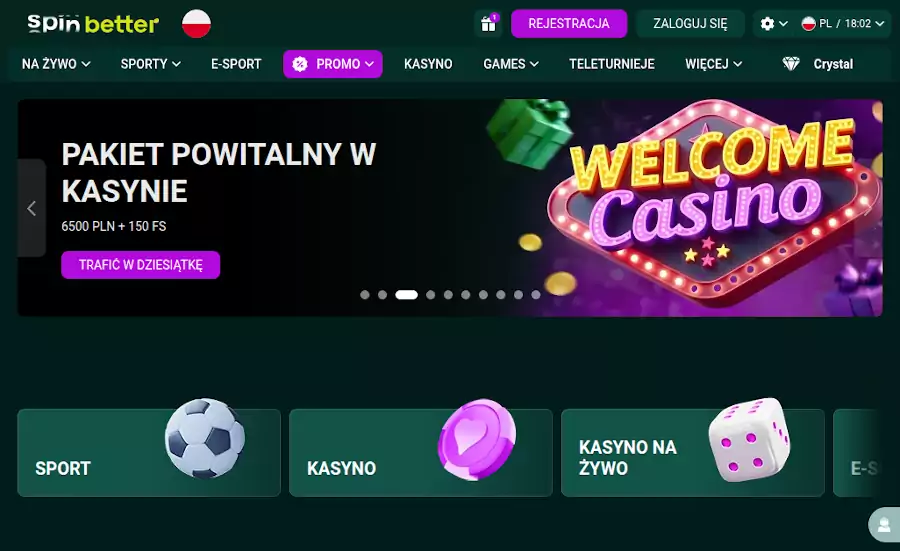
Task: Select the last carousel dot
Action: click(x=536, y=295)
